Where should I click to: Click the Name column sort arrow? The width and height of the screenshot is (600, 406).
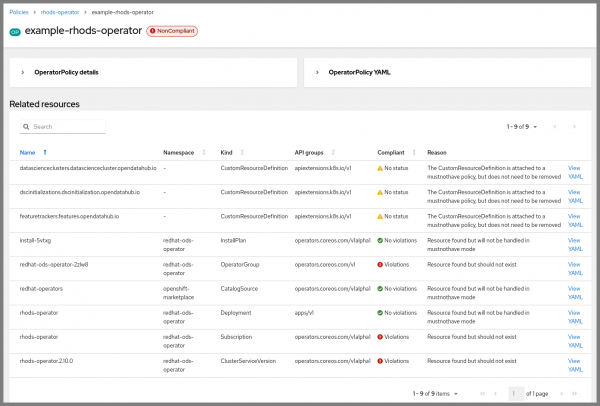(44, 152)
